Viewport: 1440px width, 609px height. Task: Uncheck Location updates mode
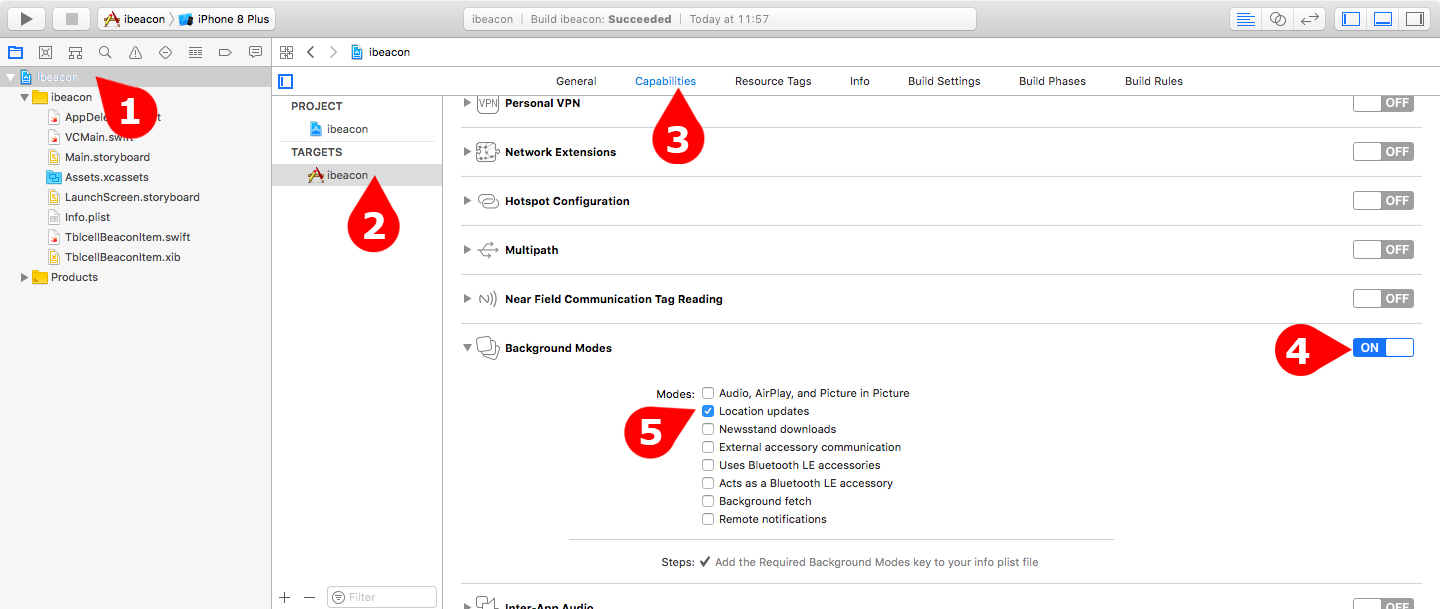click(x=708, y=411)
